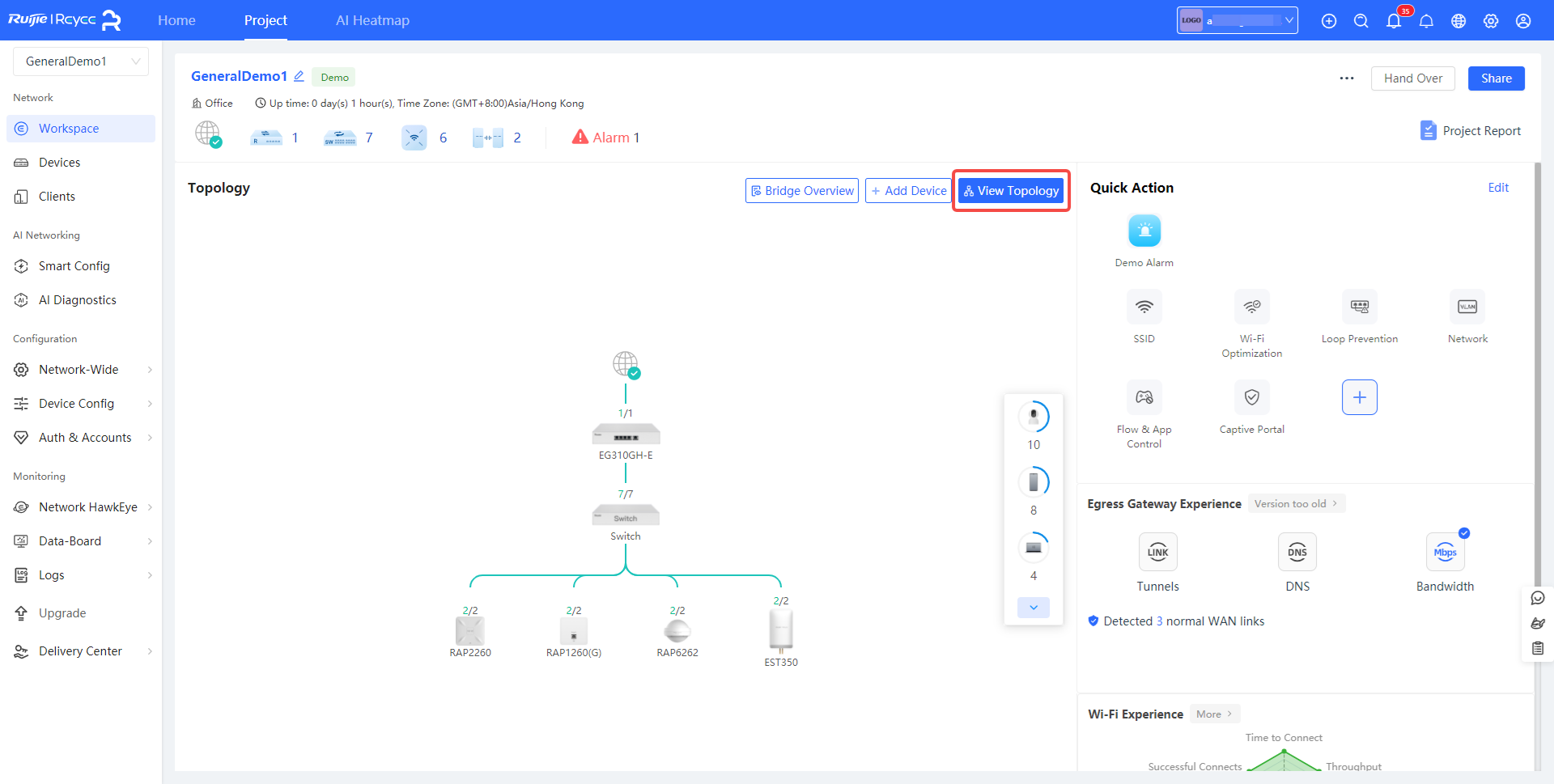Click the right panel vertical scrollbar

point(1536,364)
